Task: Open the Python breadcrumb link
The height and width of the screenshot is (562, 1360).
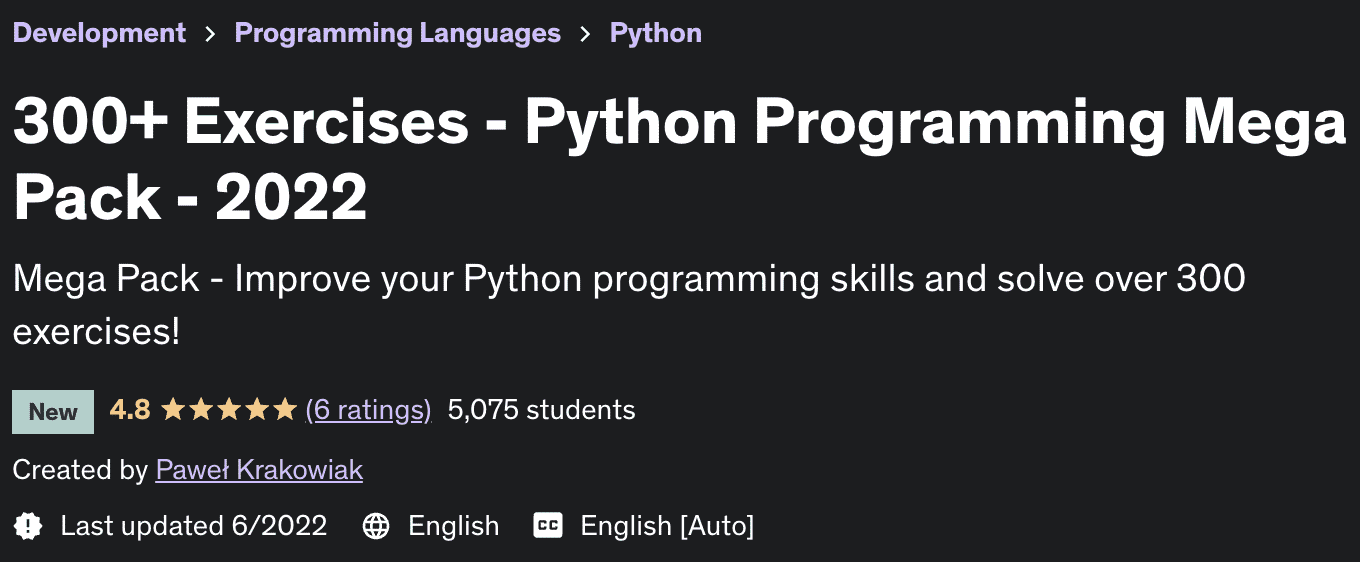Action: click(x=655, y=33)
